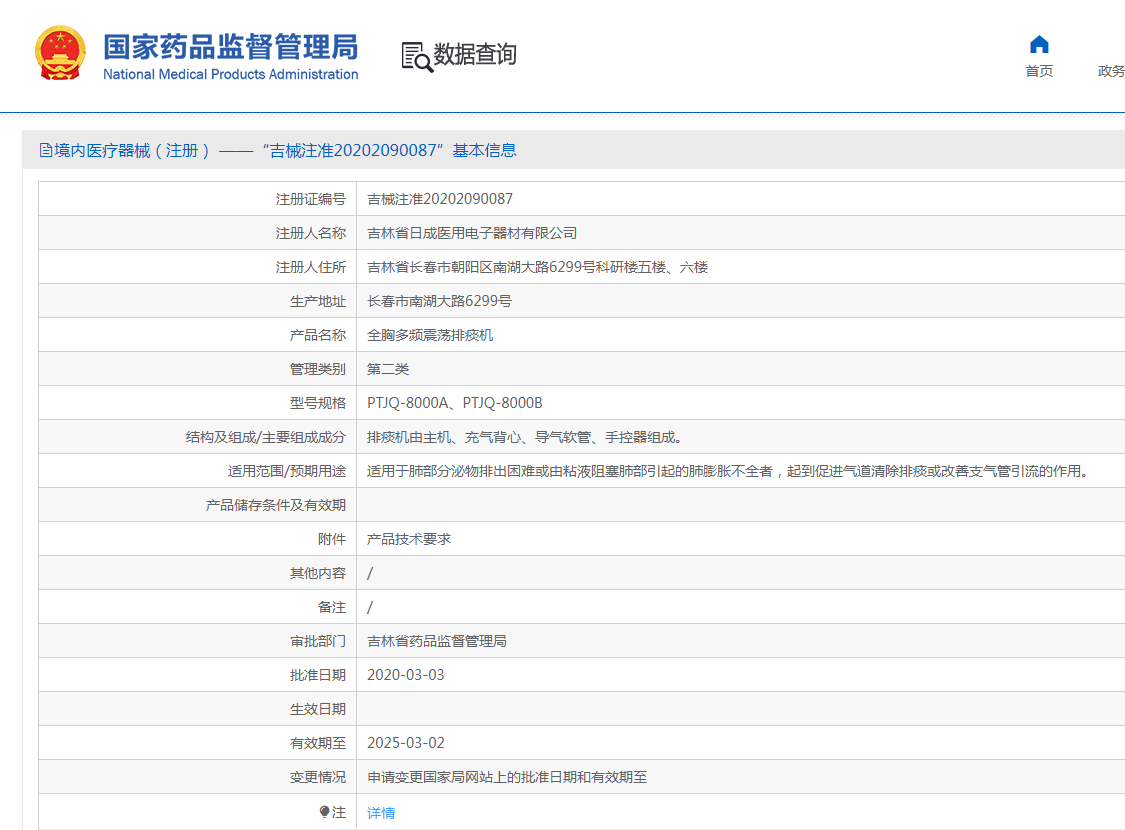Click the 注册人住所 label

(x=311, y=267)
